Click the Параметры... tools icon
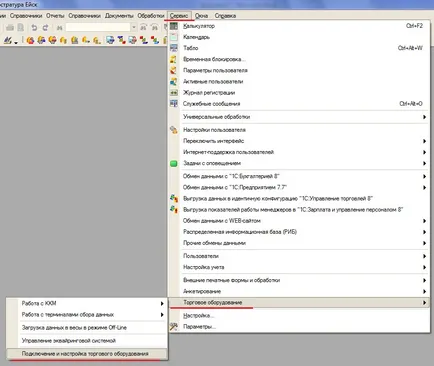 pos(174,327)
